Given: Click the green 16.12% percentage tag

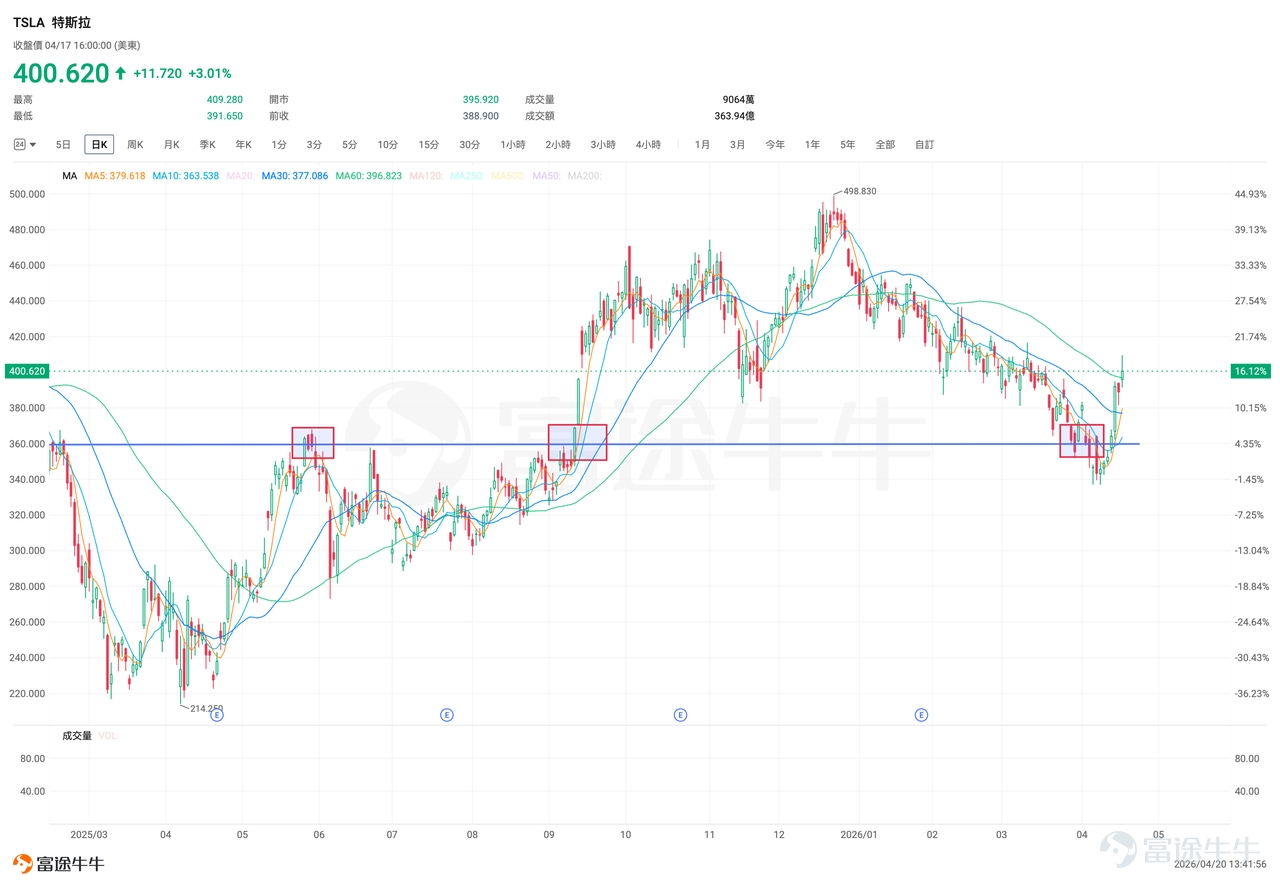Looking at the screenshot, I should pyautogui.click(x=1251, y=371).
